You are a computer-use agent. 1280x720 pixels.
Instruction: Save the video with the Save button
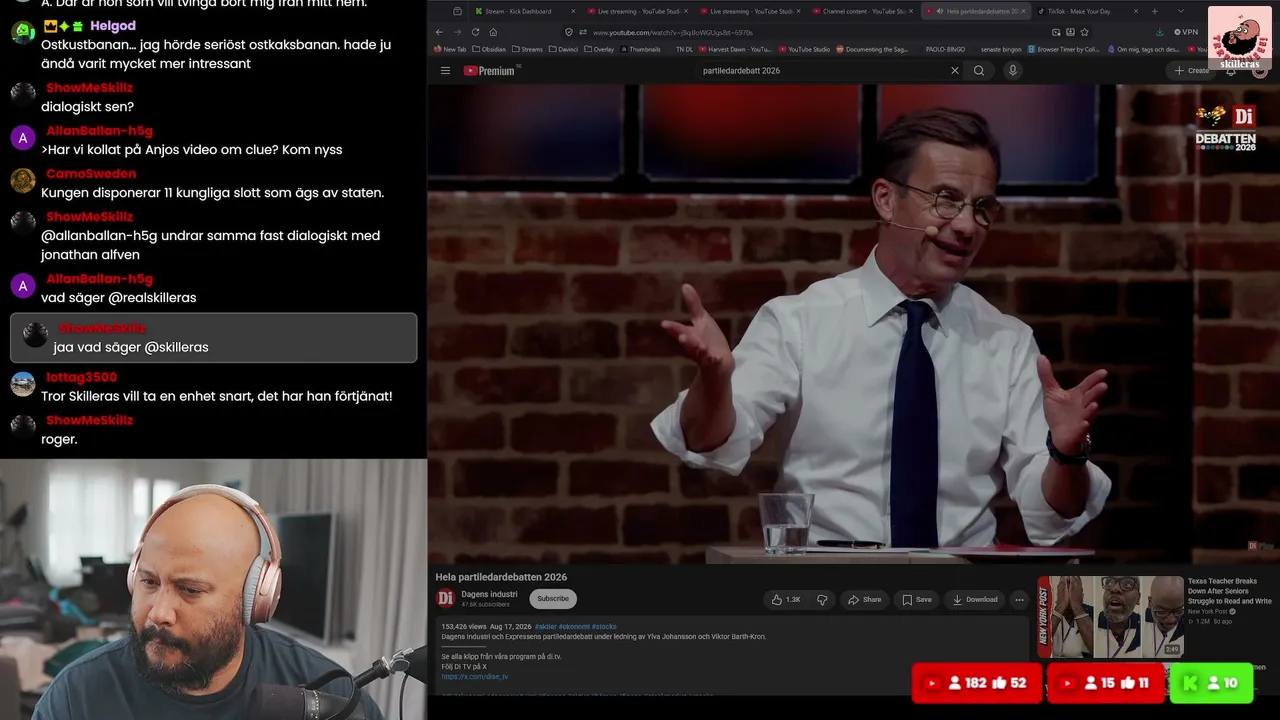coord(917,600)
